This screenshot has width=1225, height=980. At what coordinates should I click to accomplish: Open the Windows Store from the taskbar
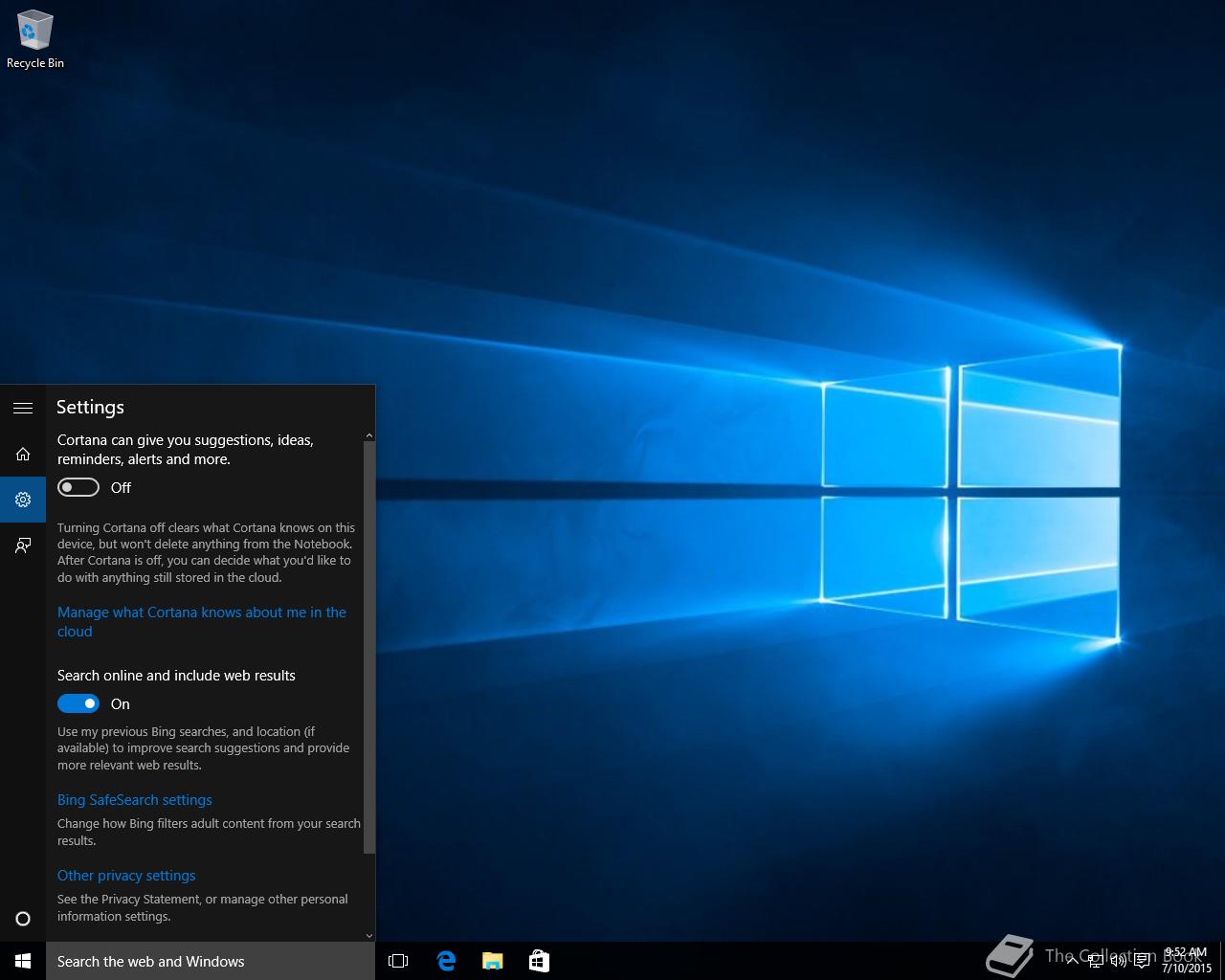[x=539, y=961]
